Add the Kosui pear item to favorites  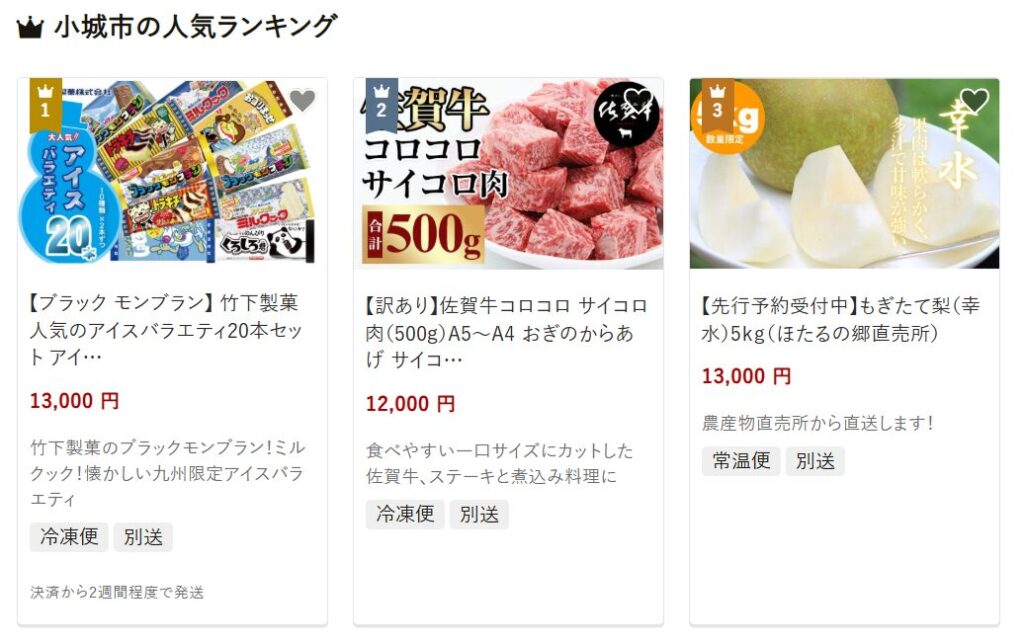[x=974, y=101]
